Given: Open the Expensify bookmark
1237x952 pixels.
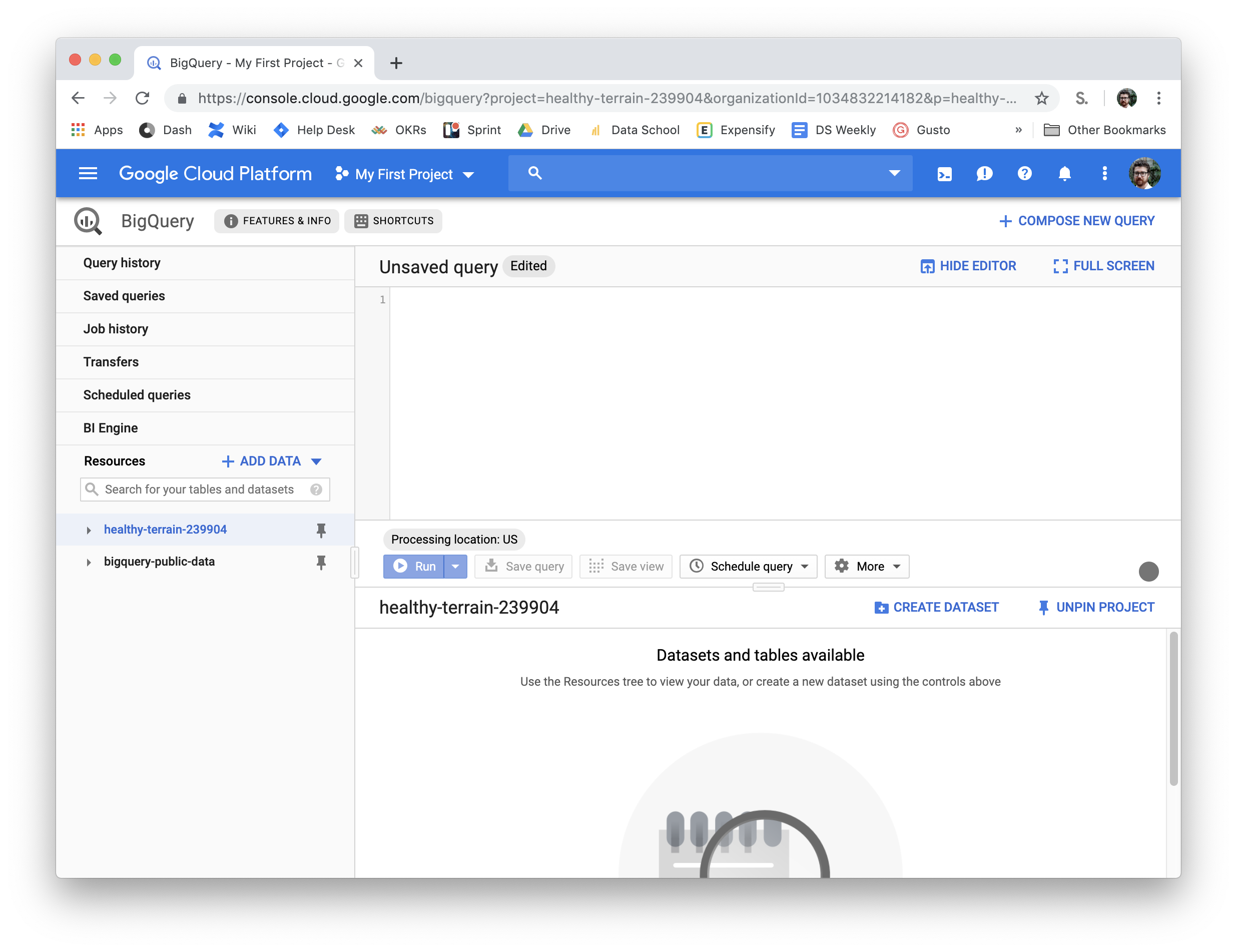Looking at the screenshot, I should tap(736, 130).
